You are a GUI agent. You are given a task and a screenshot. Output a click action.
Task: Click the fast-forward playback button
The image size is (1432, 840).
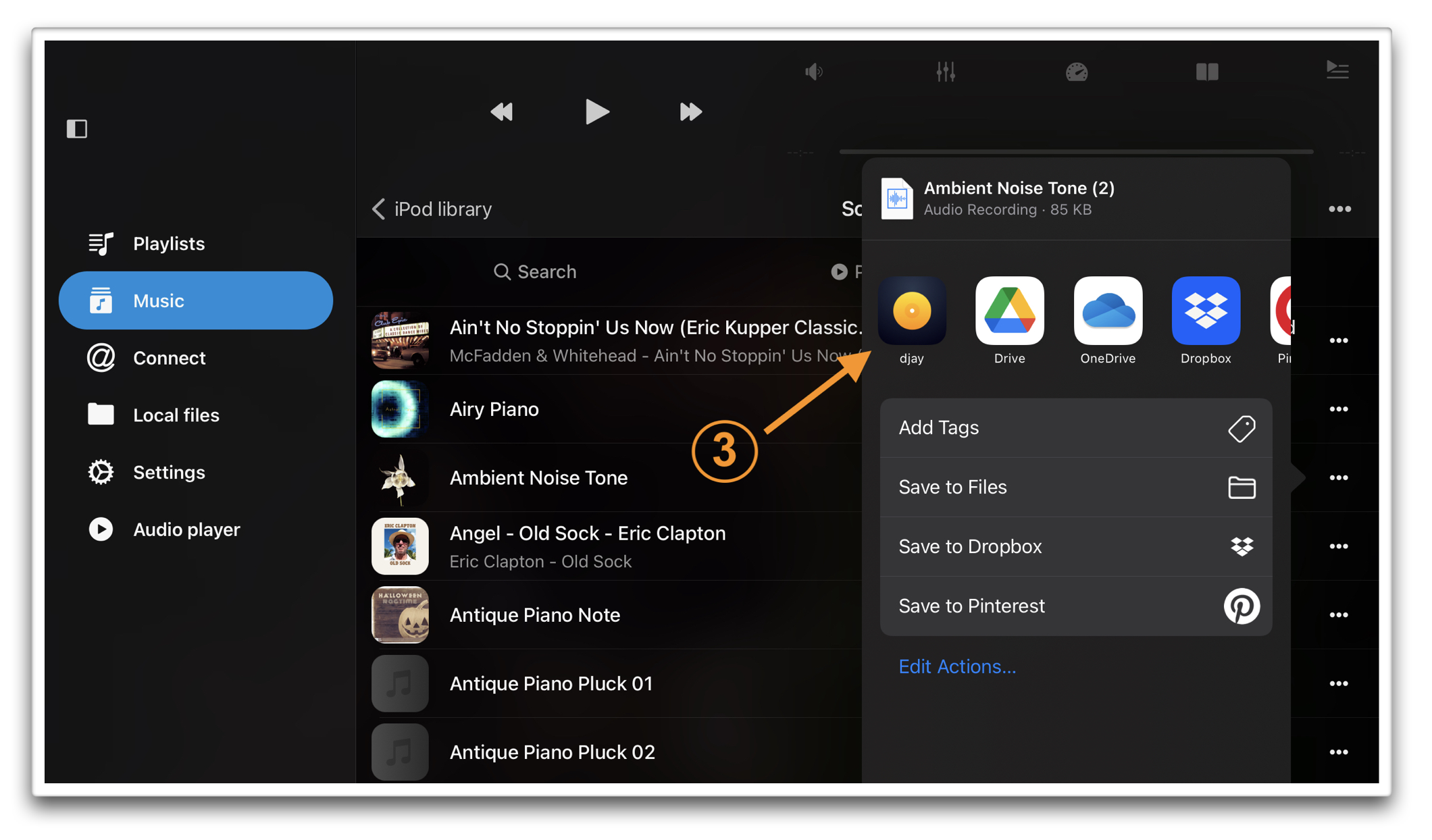tap(690, 112)
